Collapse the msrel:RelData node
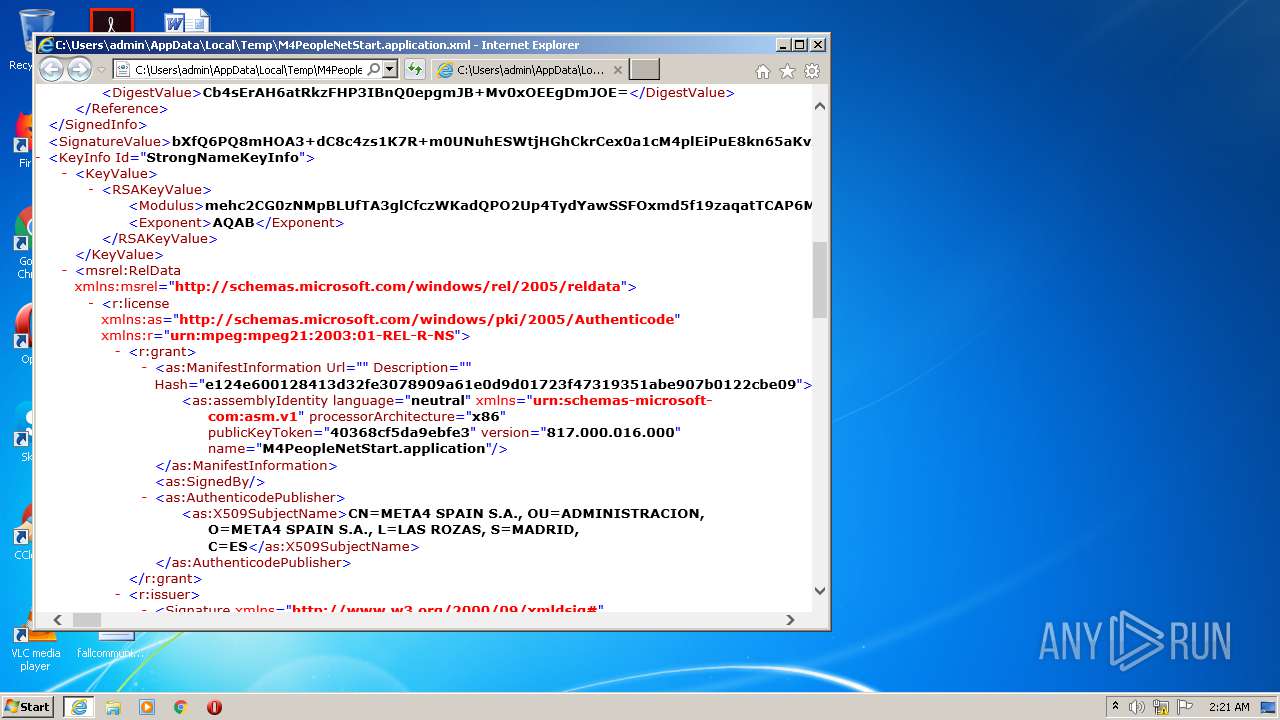 point(64,270)
